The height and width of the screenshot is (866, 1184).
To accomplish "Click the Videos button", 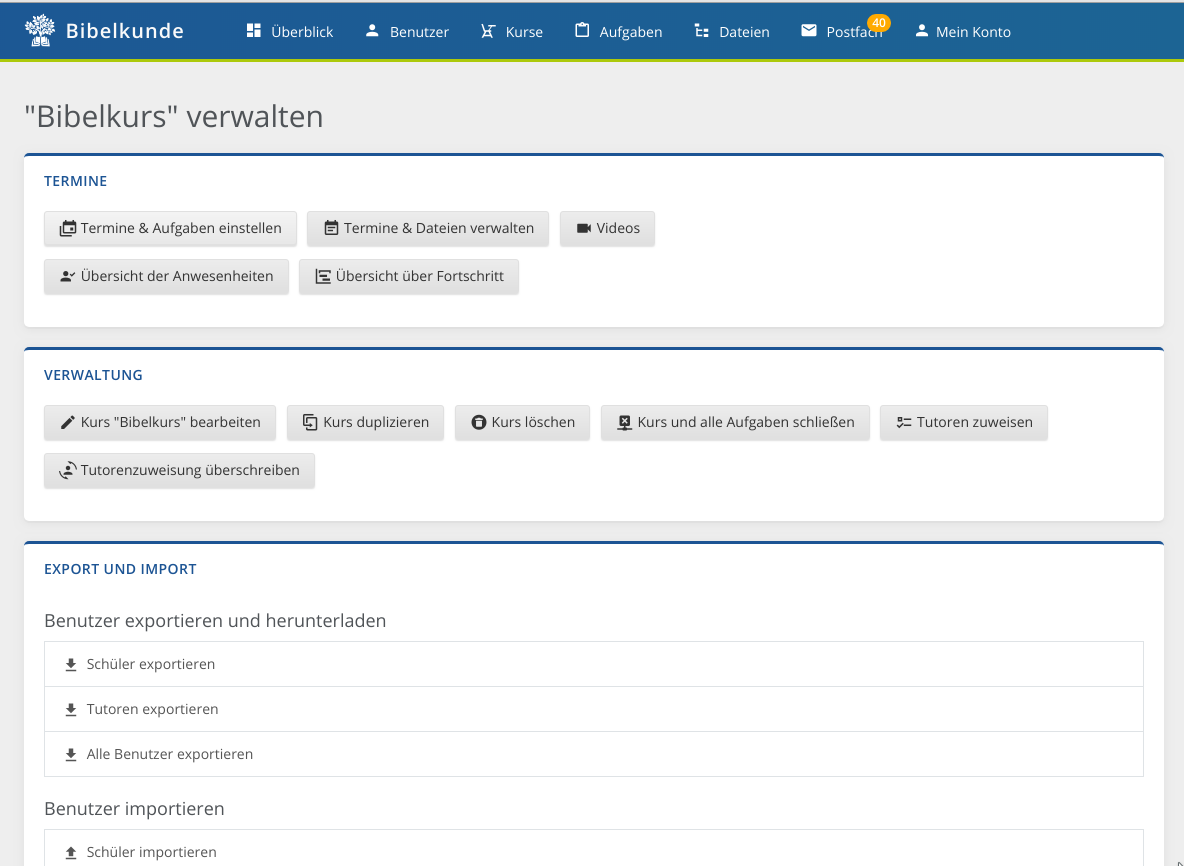I will 607,229.
